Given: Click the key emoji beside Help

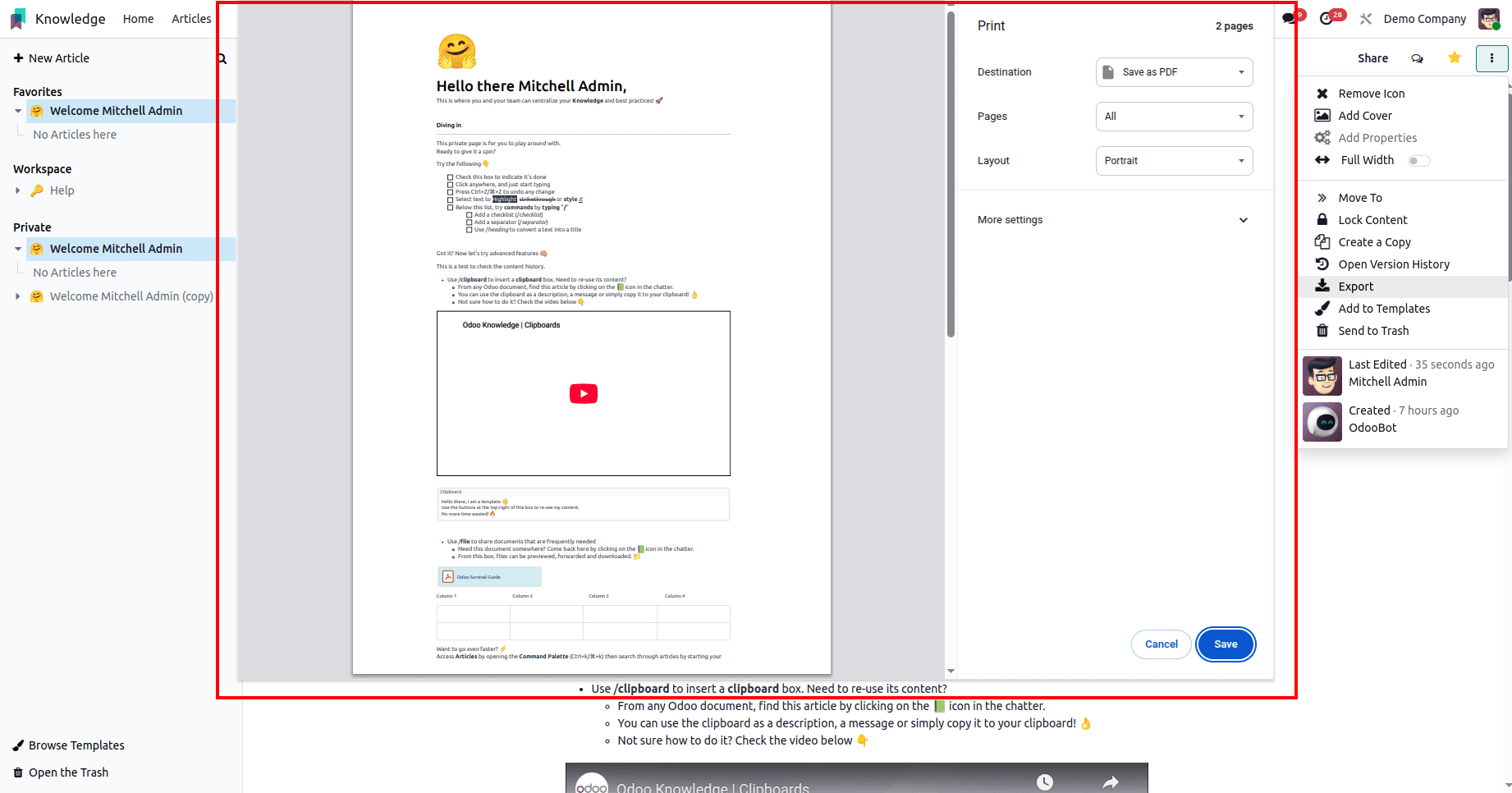Looking at the screenshot, I should [37, 190].
